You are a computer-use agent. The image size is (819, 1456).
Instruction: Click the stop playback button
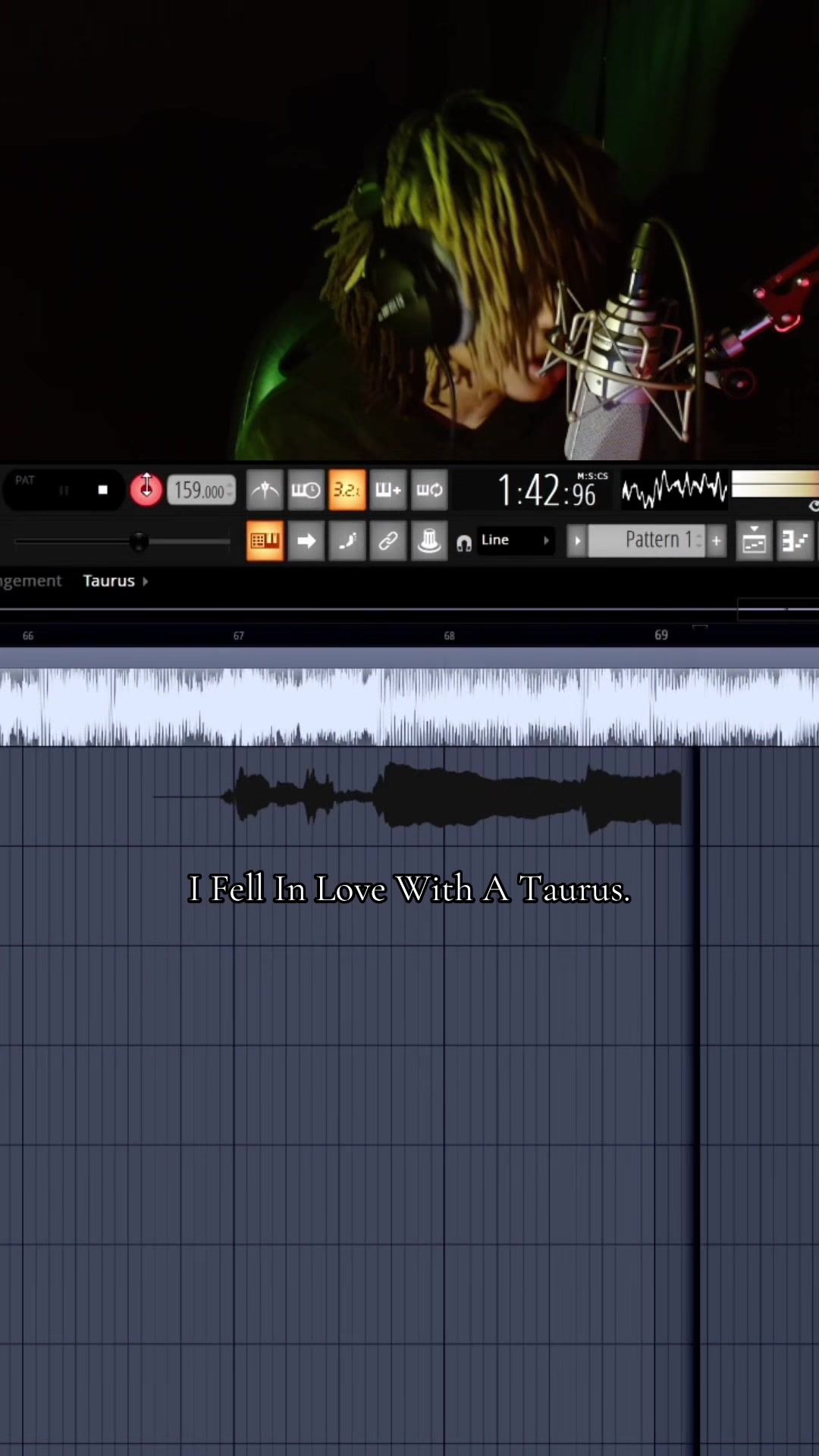click(103, 490)
